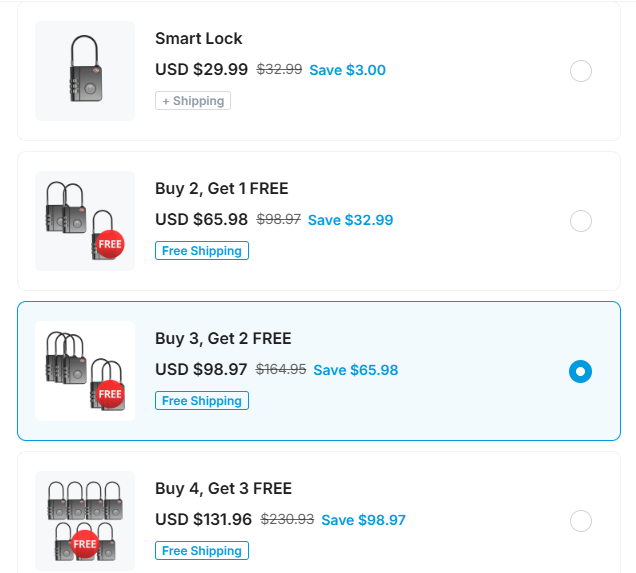Click the USD $131.96 price
Screen dimensions: 636x573
[204, 519]
